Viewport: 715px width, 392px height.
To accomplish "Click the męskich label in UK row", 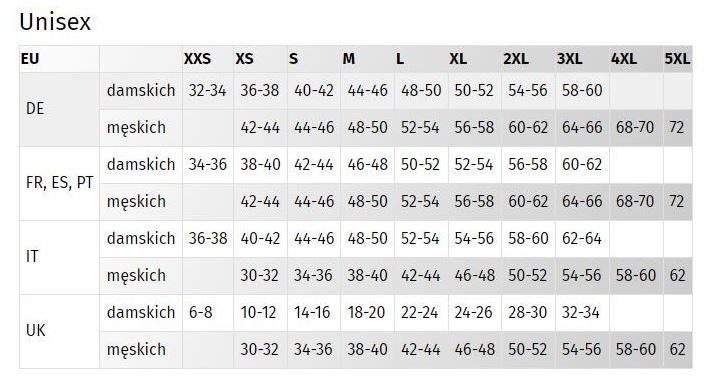I will (x=136, y=350).
